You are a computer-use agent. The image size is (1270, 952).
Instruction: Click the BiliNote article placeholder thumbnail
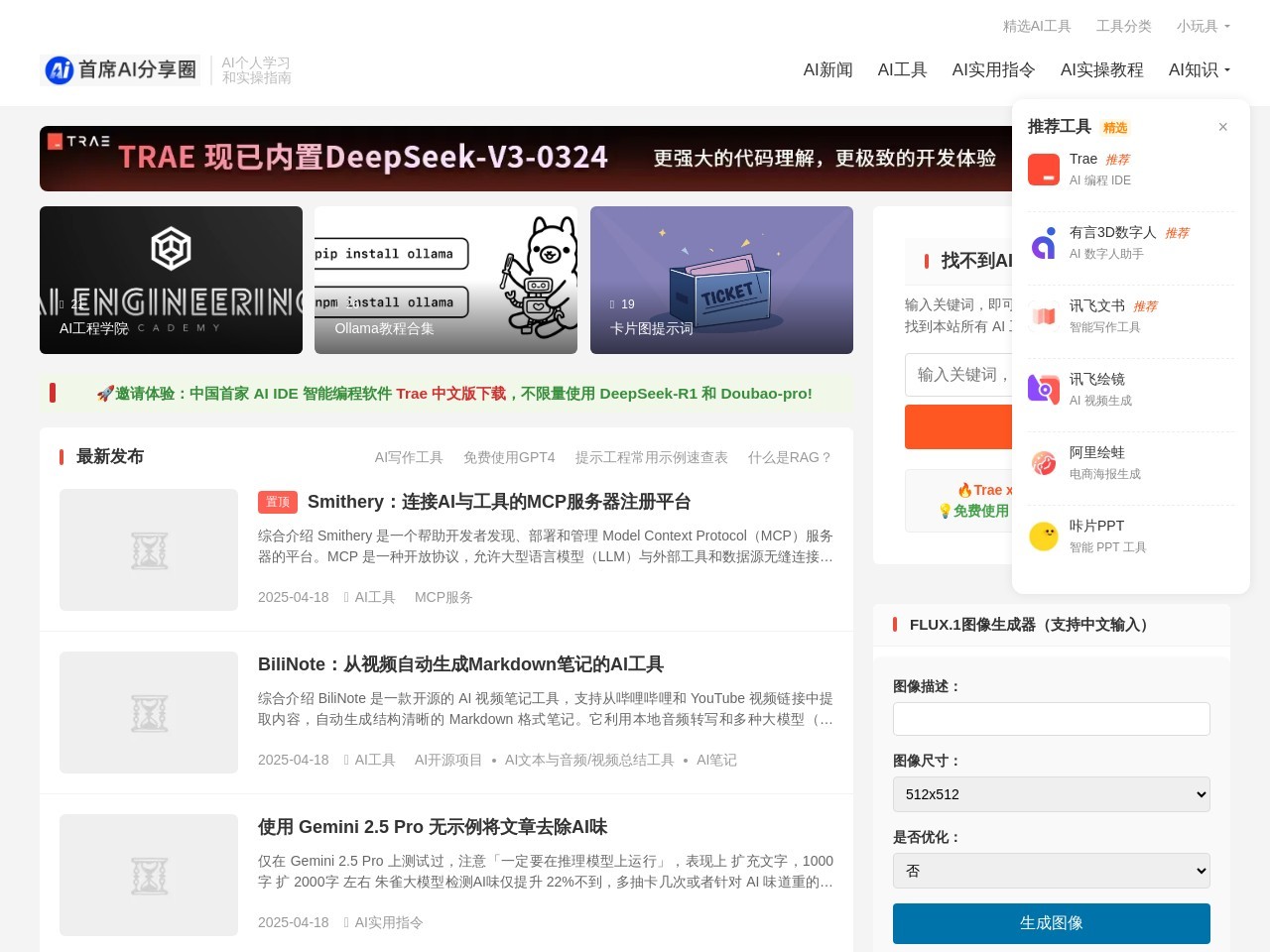pyautogui.click(x=149, y=712)
